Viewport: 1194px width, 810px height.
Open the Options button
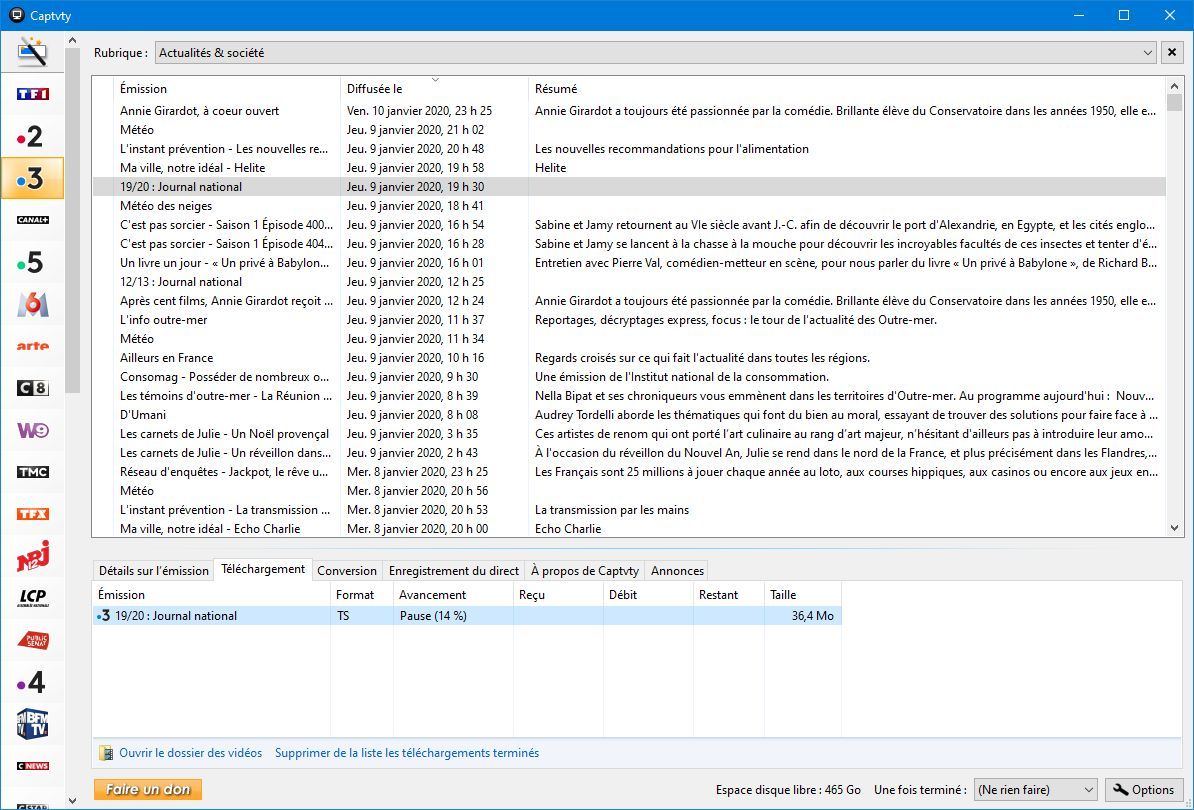1145,790
